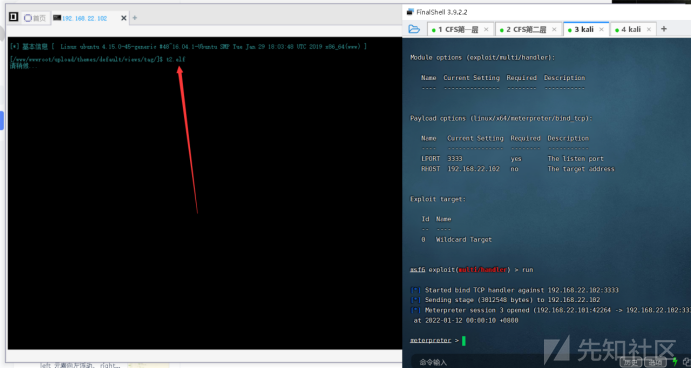Open the 首页 home tab

coord(35,18)
